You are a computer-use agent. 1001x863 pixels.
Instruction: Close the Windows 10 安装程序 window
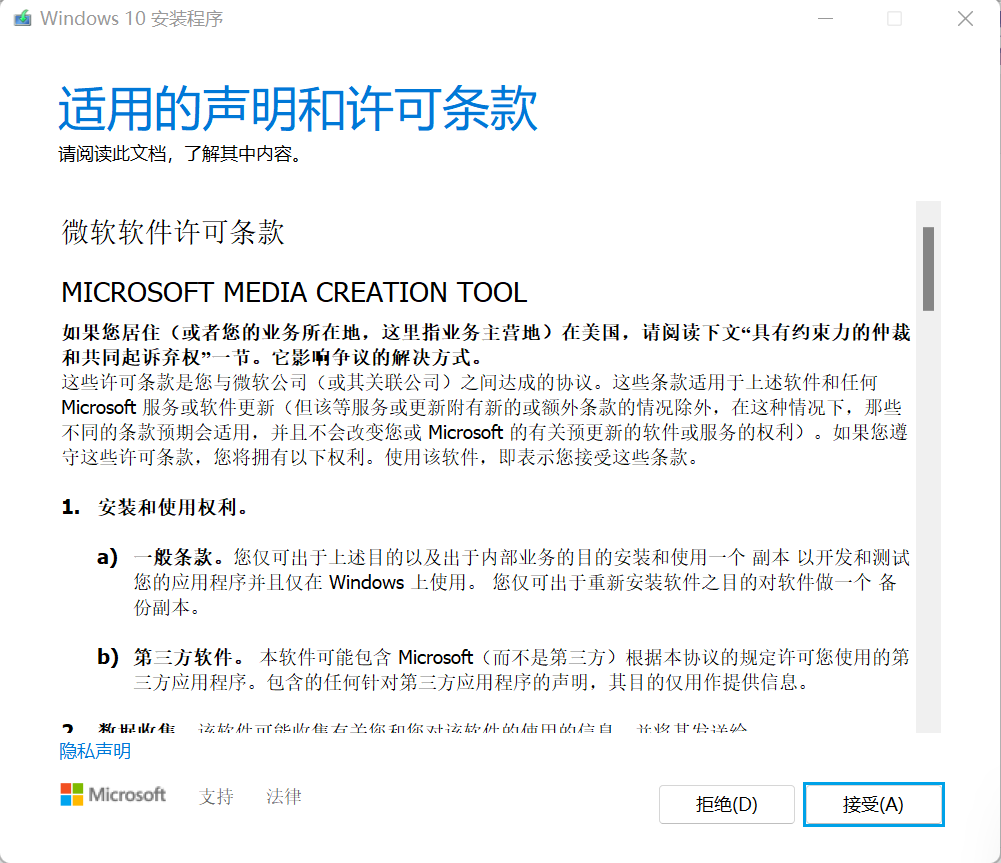pyautogui.click(x=963, y=18)
